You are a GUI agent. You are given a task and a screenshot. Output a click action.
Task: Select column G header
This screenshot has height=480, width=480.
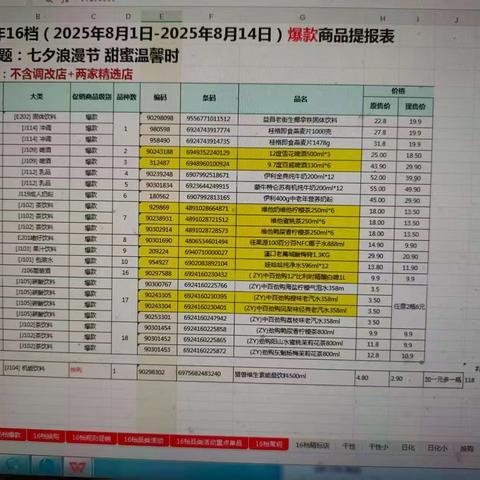(x=302, y=17)
